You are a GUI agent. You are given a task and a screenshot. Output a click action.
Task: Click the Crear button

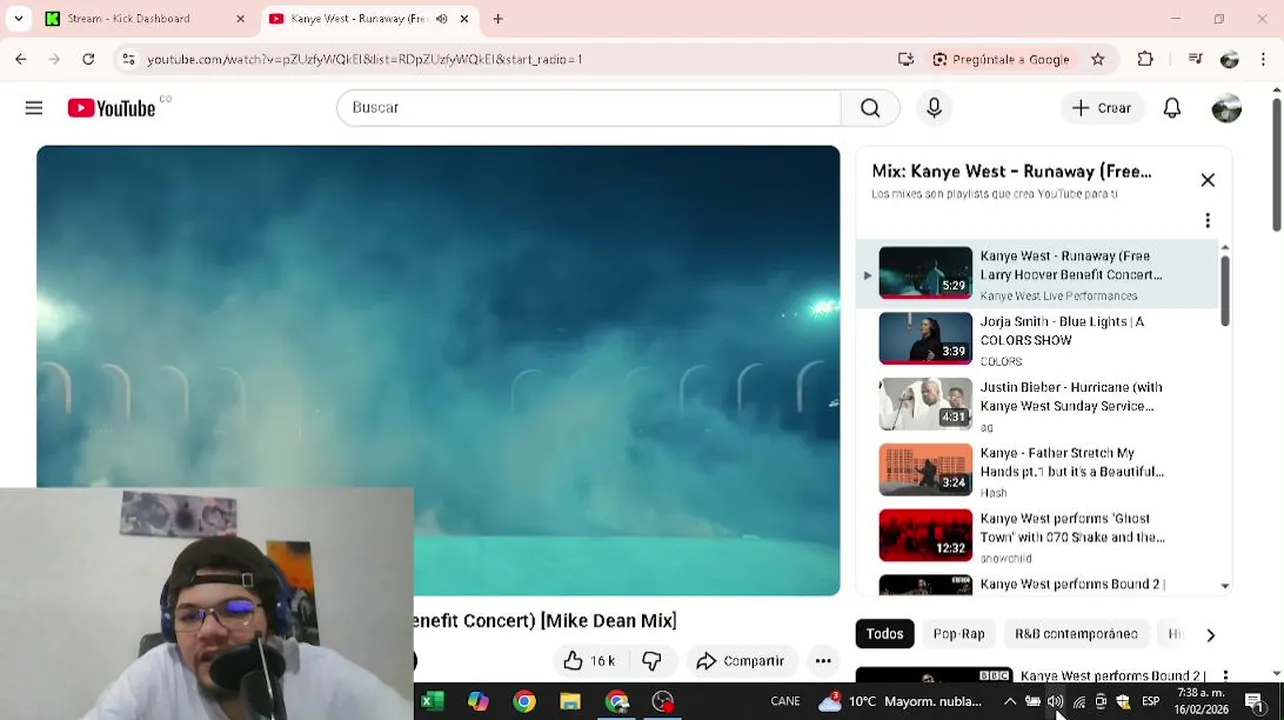click(x=1102, y=108)
